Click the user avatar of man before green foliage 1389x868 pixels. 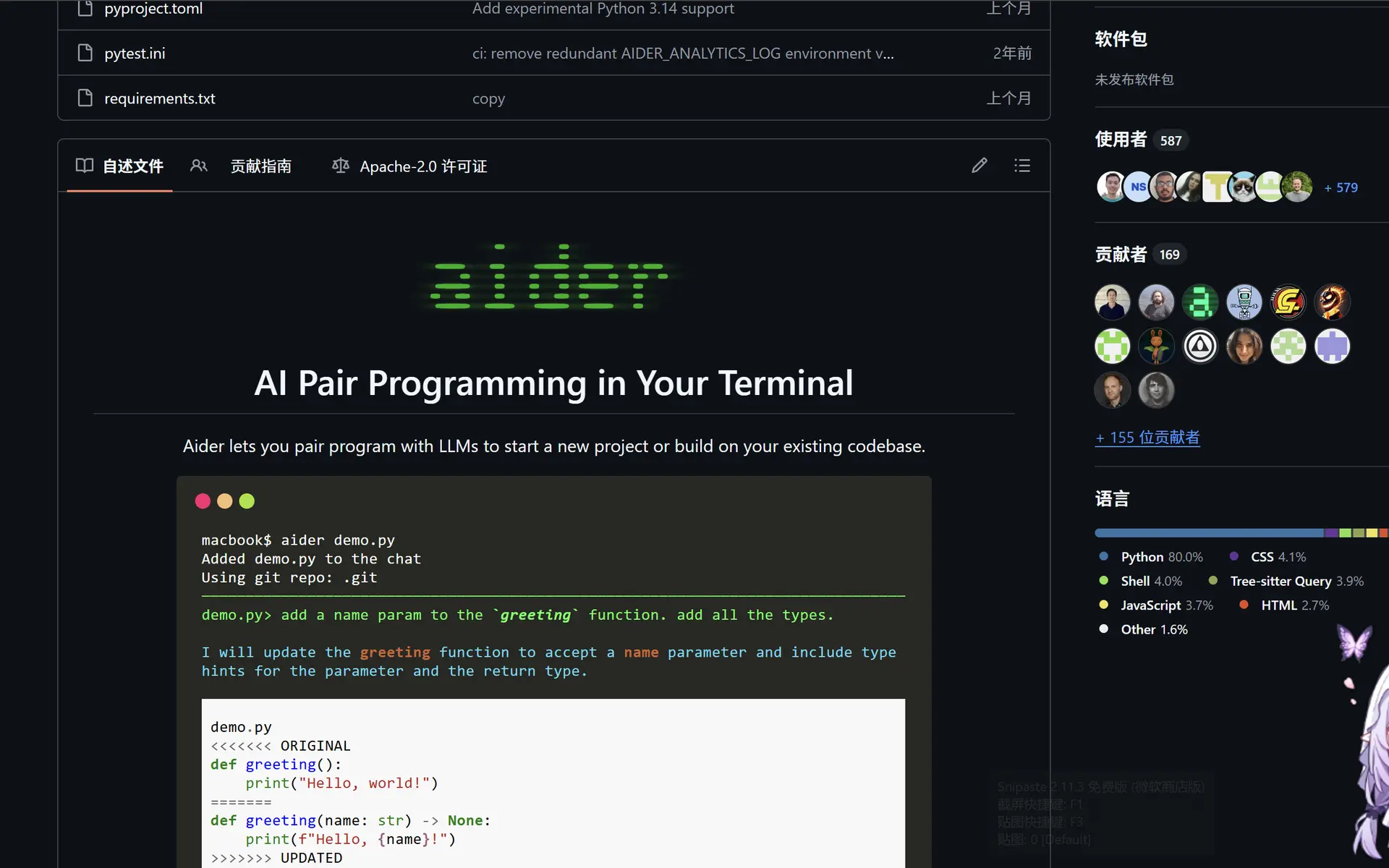[x=1297, y=187]
